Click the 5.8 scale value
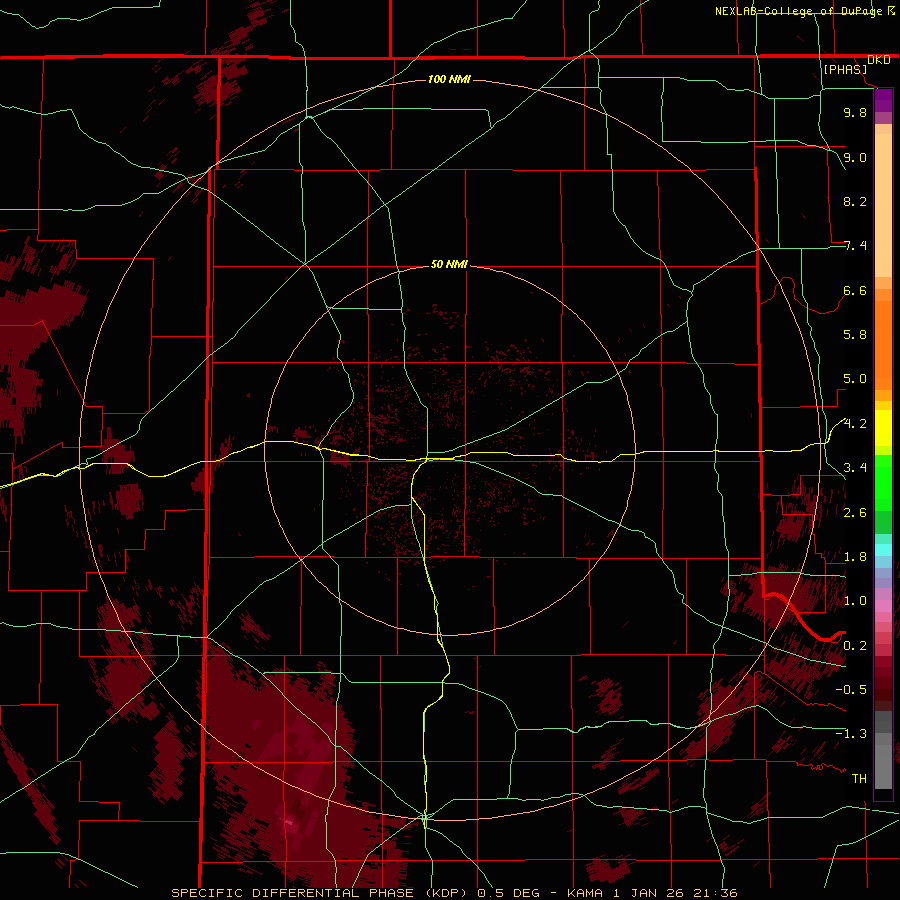Image resolution: width=900 pixels, height=900 pixels. click(x=855, y=335)
